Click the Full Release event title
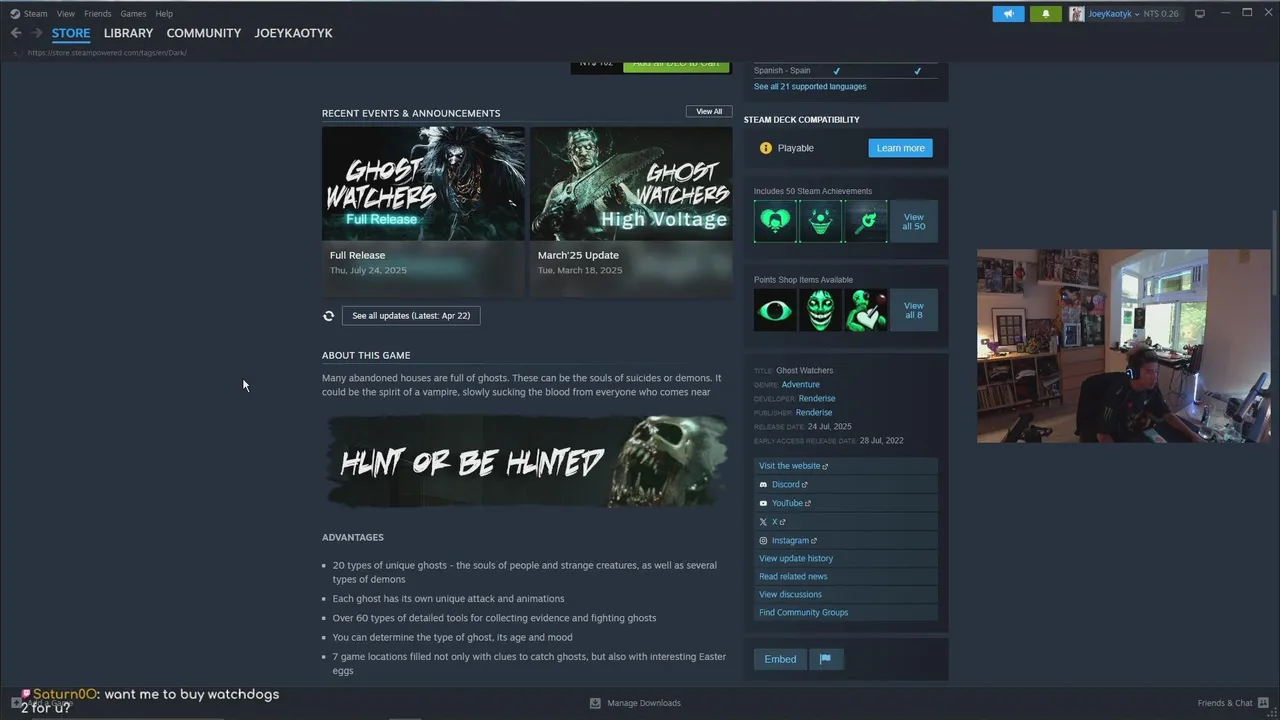The width and height of the screenshot is (1280, 720). tap(357, 255)
